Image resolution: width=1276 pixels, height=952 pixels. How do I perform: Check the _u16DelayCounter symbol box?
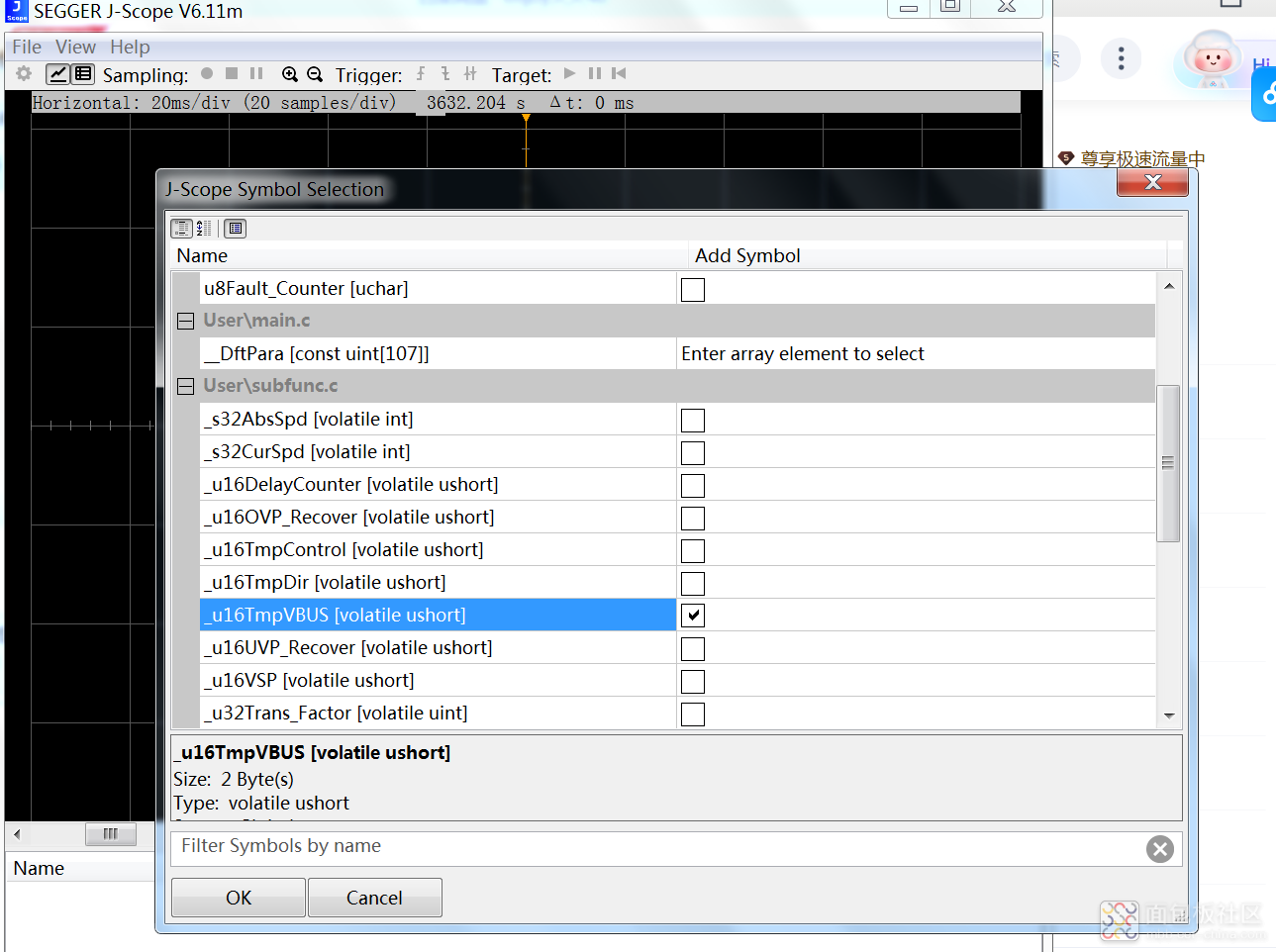coord(693,486)
